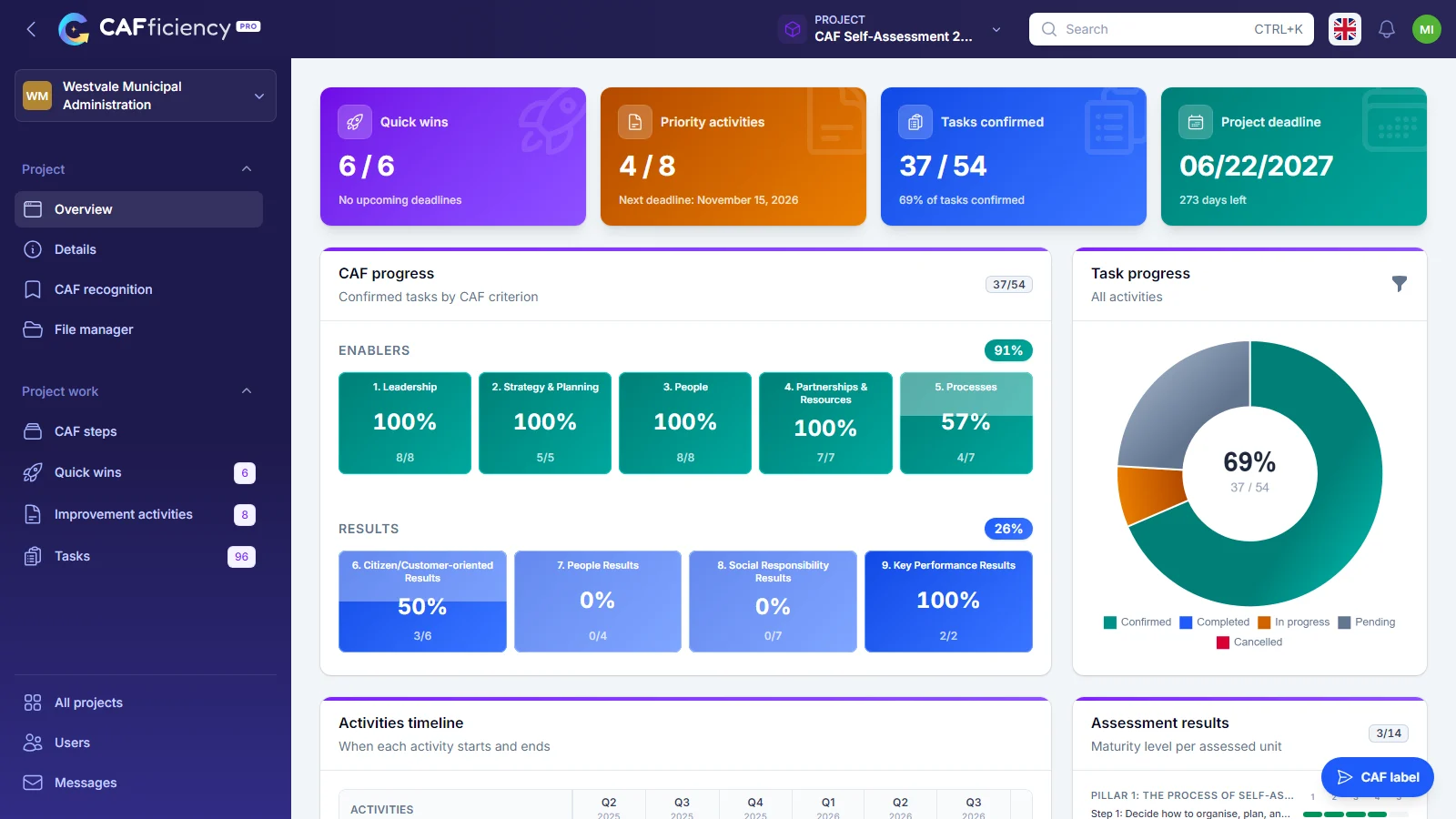Focus the Search field
Screen dimensions: 1456x819
[1171, 29]
